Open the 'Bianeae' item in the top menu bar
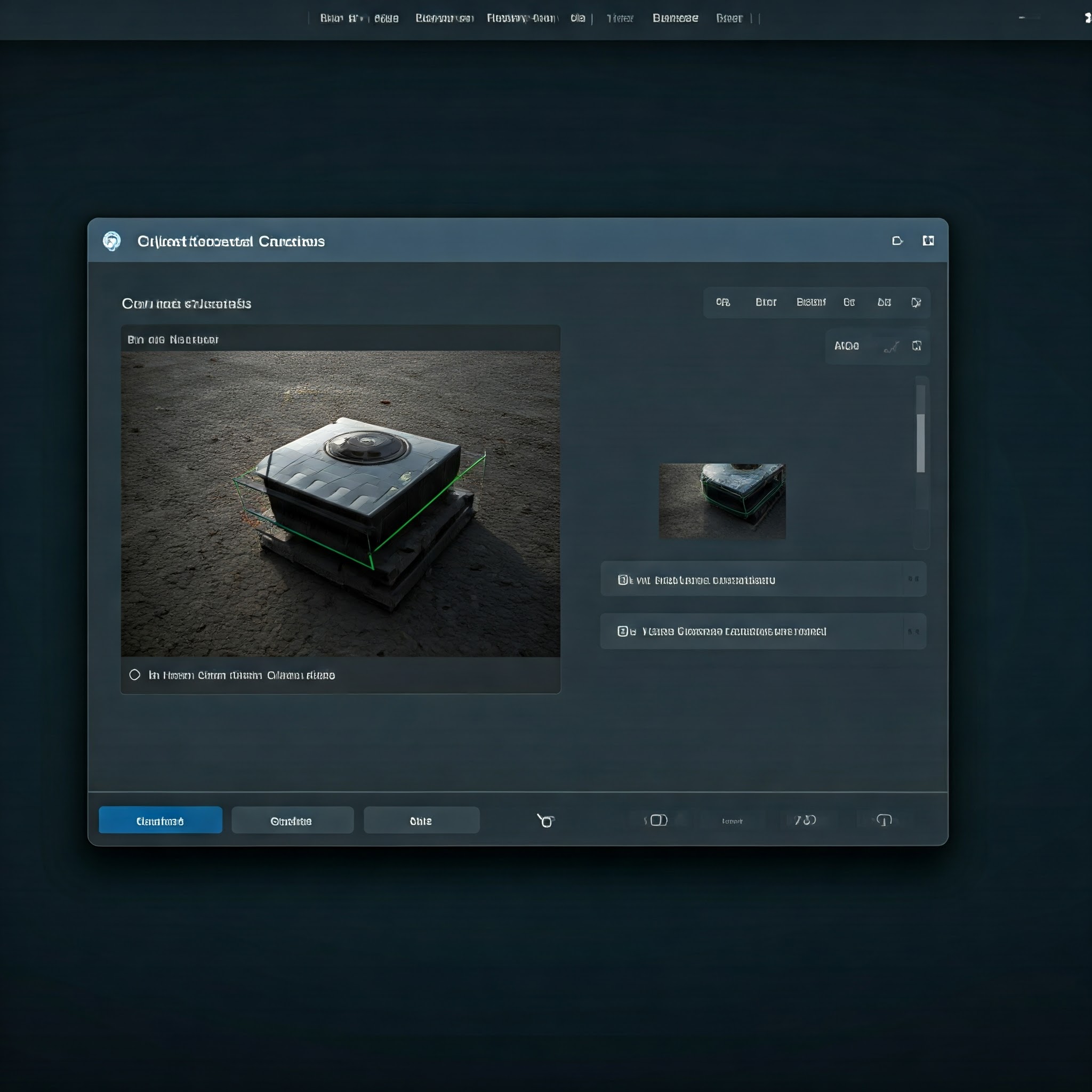This screenshot has height=1092, width=1092. click(x=675, y=18)
